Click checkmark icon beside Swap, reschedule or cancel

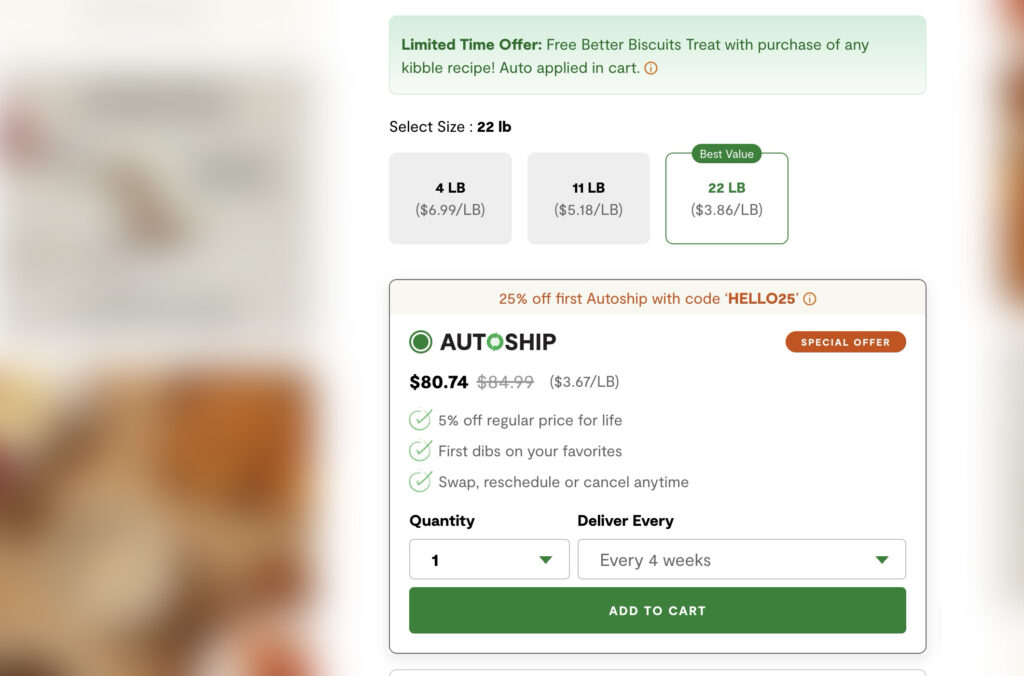(x=420, y=481)
